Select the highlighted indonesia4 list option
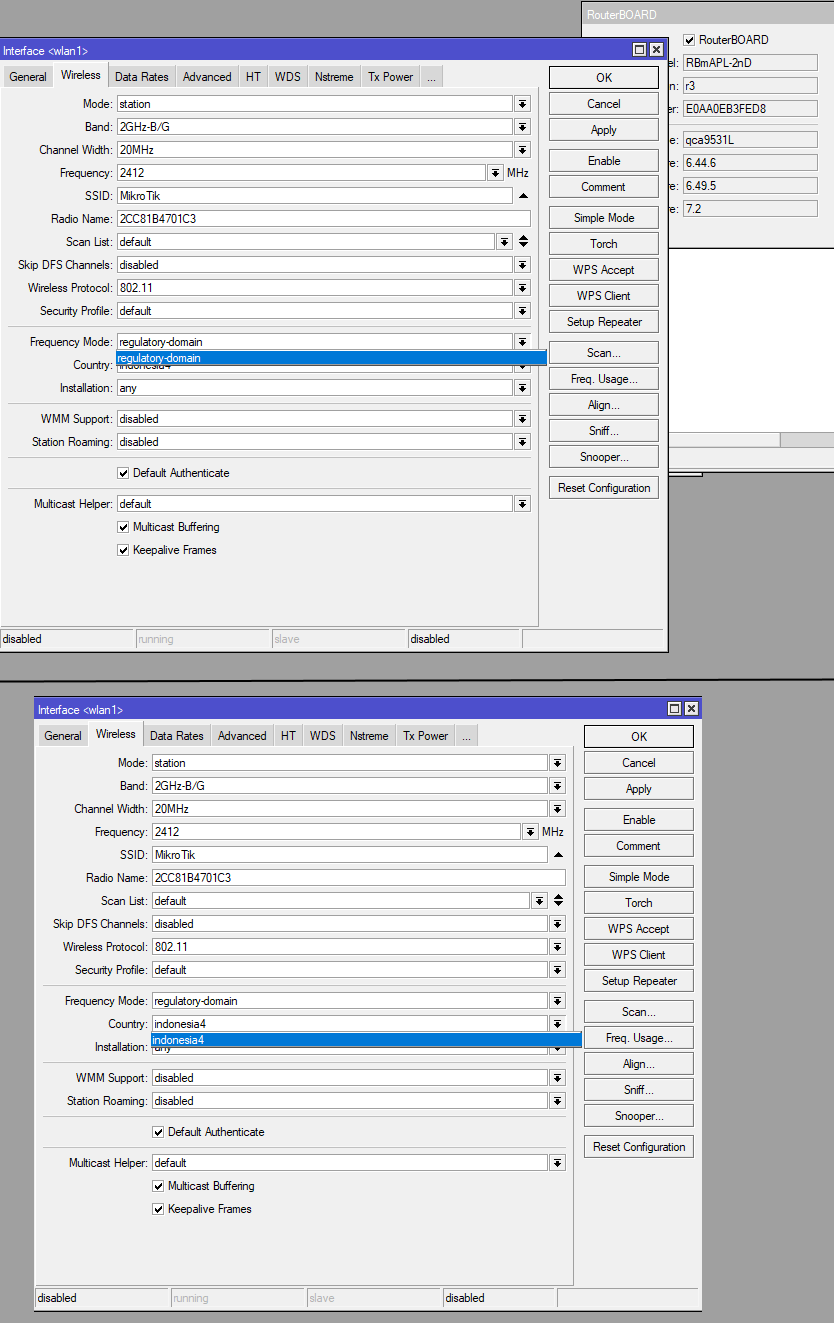This screenshot has height=1323, width=834. click(366, 1040)
